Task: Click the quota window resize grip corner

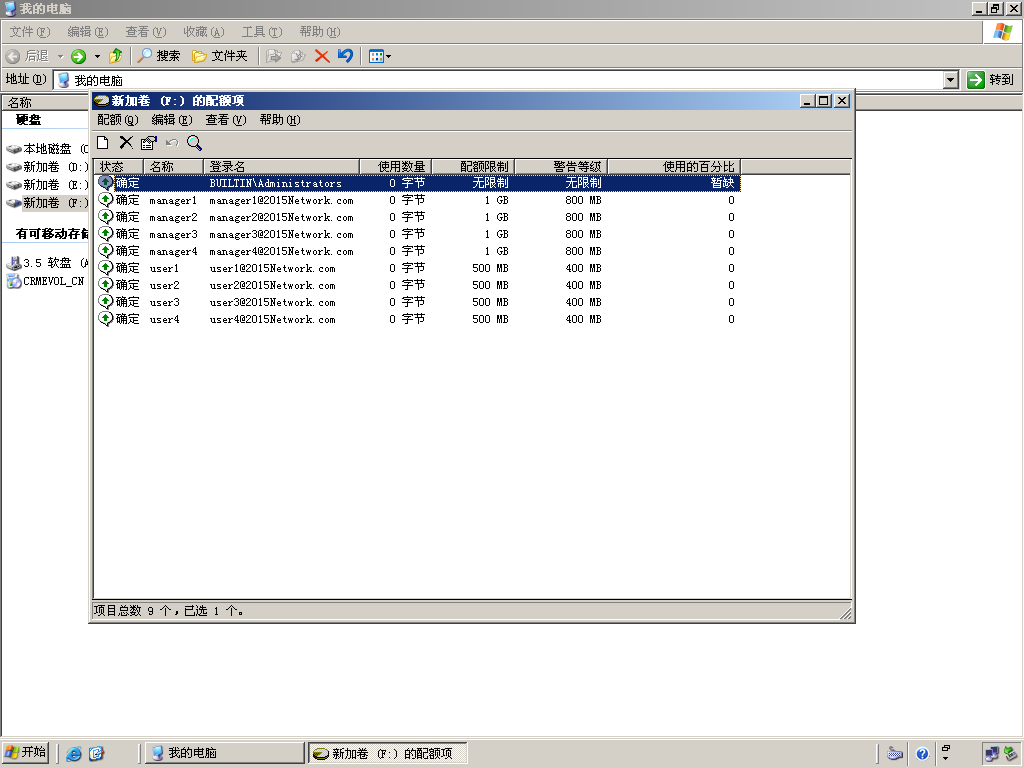Action: point(845,613)
